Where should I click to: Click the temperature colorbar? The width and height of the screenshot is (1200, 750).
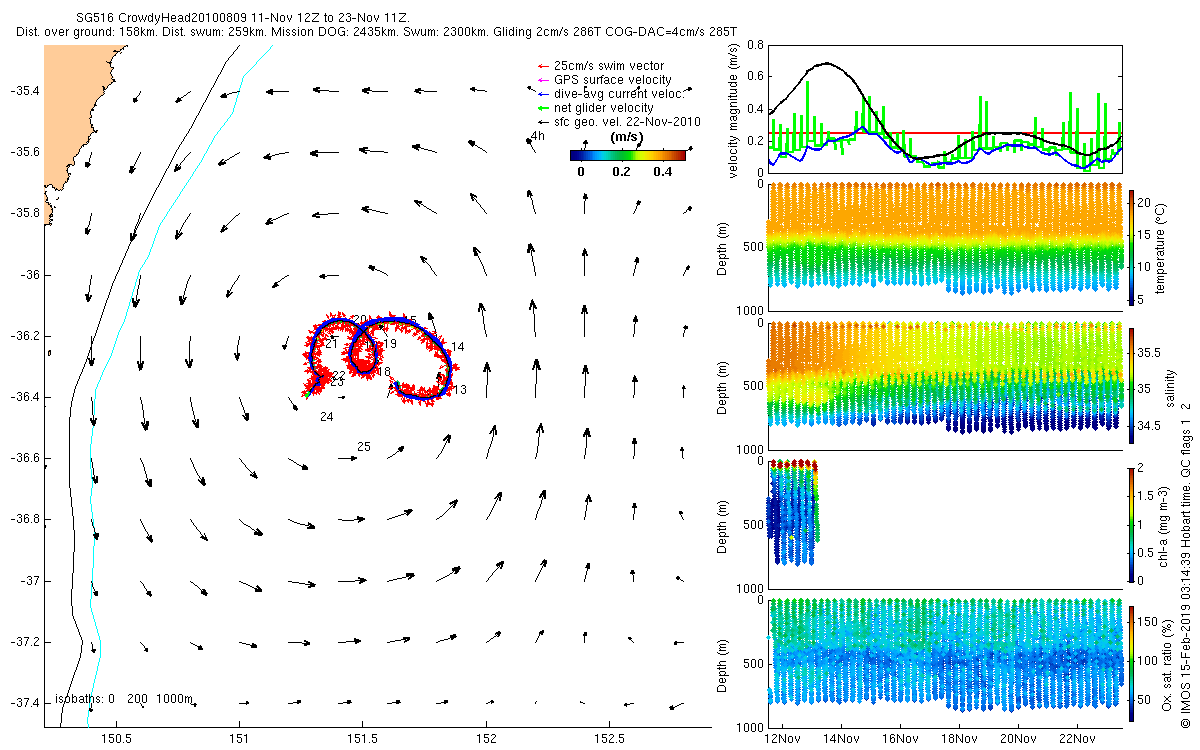[1132, 247]
